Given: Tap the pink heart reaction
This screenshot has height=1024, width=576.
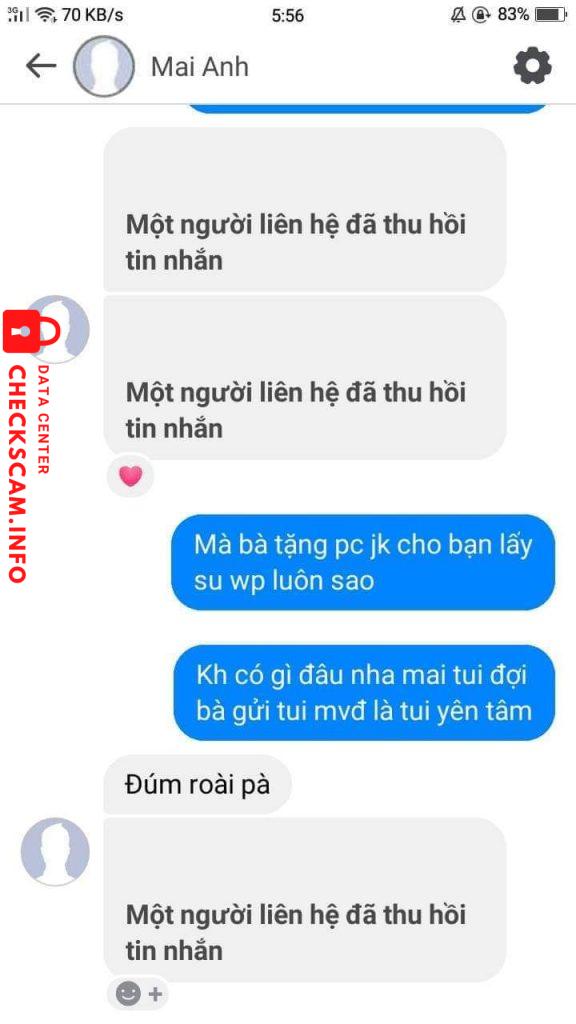Looking at the screenshot, I should pyautogui.click(x=131, y=476).
